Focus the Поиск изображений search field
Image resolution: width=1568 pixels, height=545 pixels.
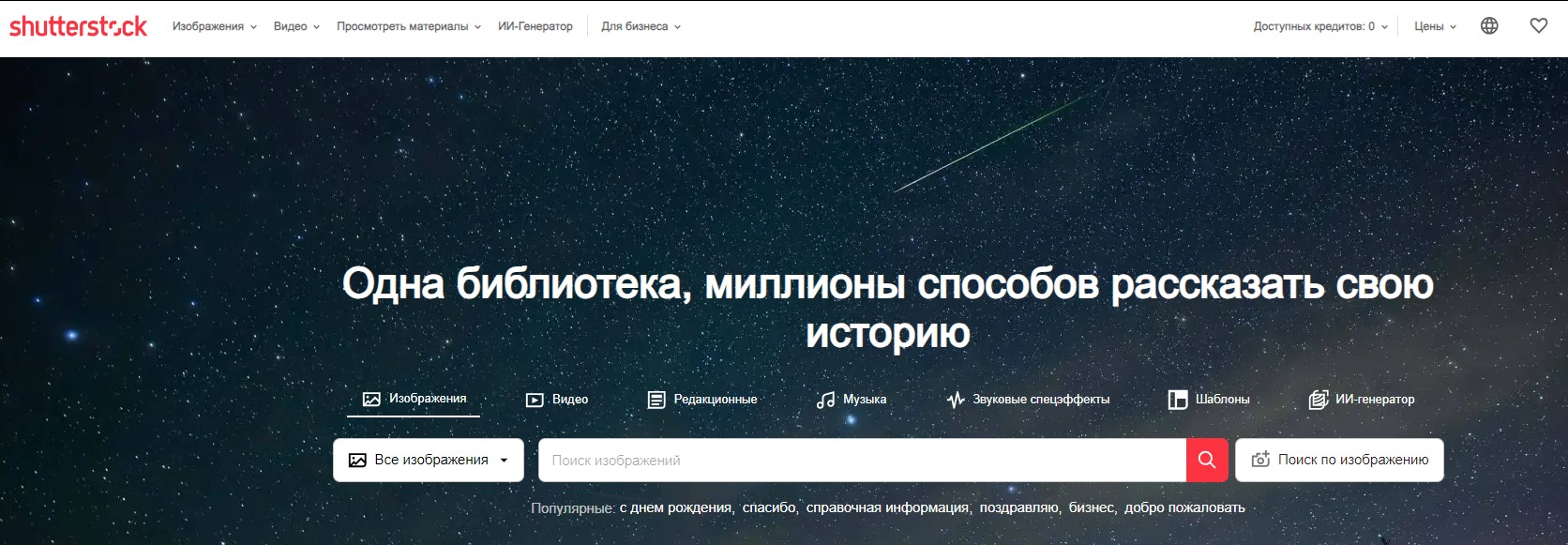pos(861,460)
